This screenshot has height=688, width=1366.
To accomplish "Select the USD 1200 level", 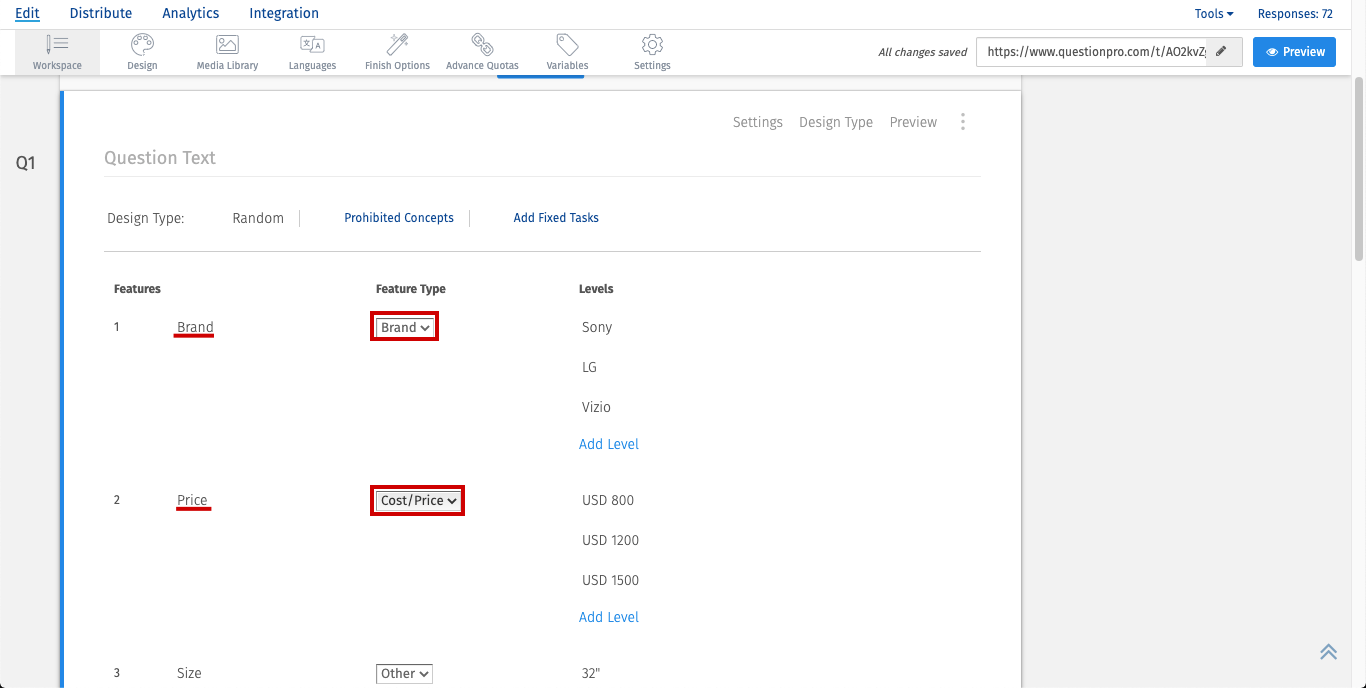I will pyautogui.click(x=610, y=540).
